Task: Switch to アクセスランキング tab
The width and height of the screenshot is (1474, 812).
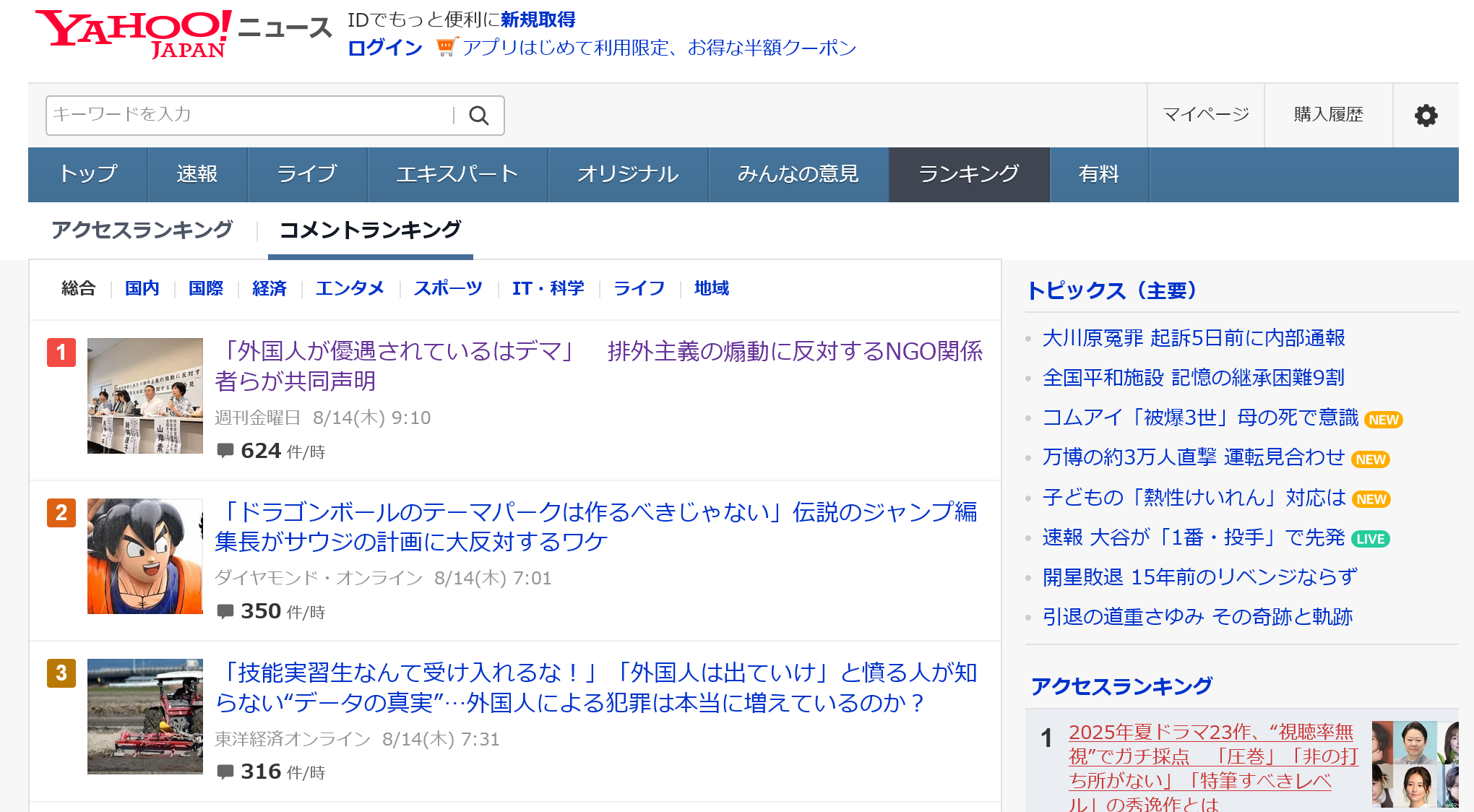Action: click(142, 230)
